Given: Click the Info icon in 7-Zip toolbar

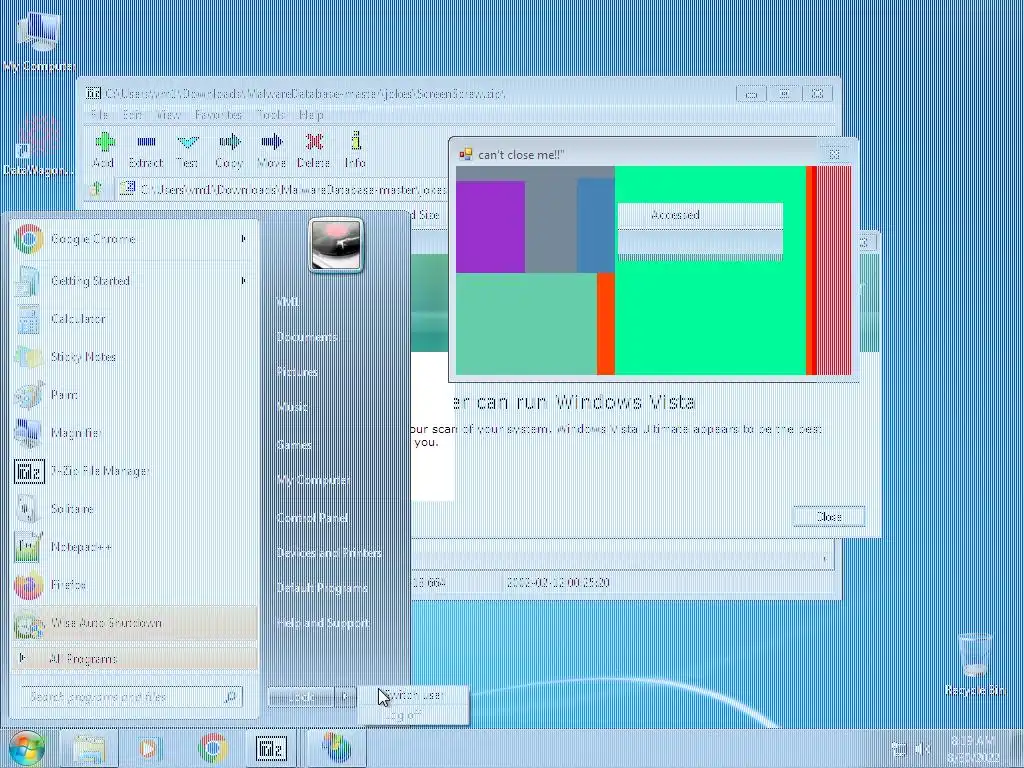Looking at the screenshot, I should [x=355, y=141].
